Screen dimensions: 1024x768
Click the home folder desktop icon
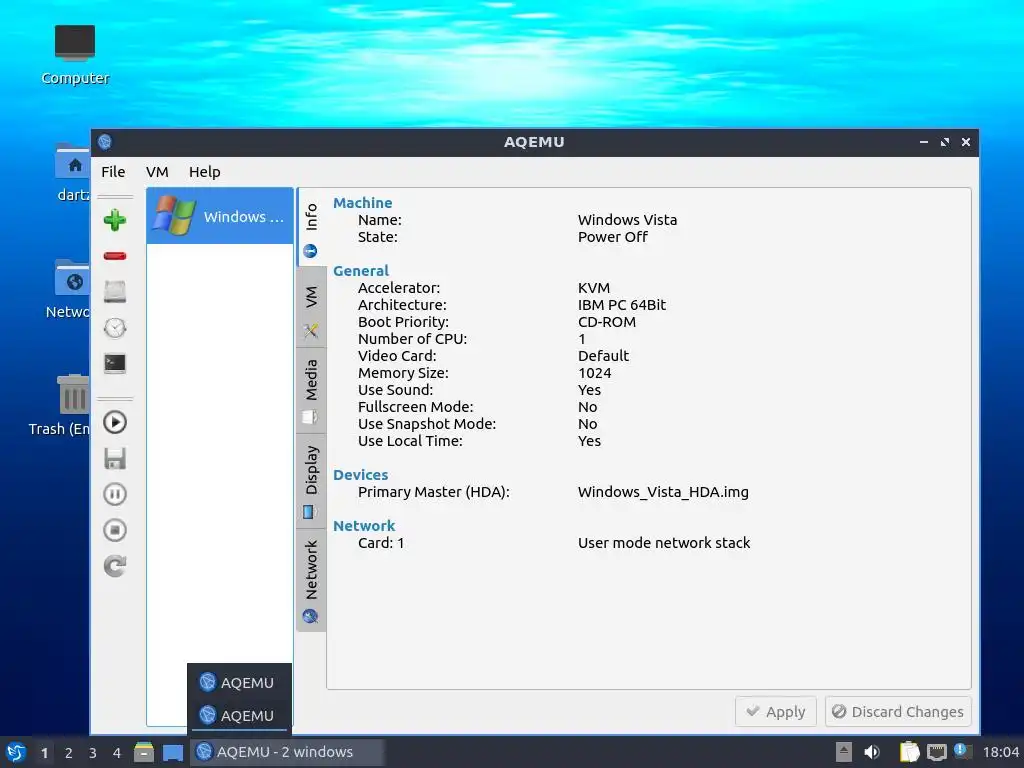pyautogui.click(x=73, y=172)
